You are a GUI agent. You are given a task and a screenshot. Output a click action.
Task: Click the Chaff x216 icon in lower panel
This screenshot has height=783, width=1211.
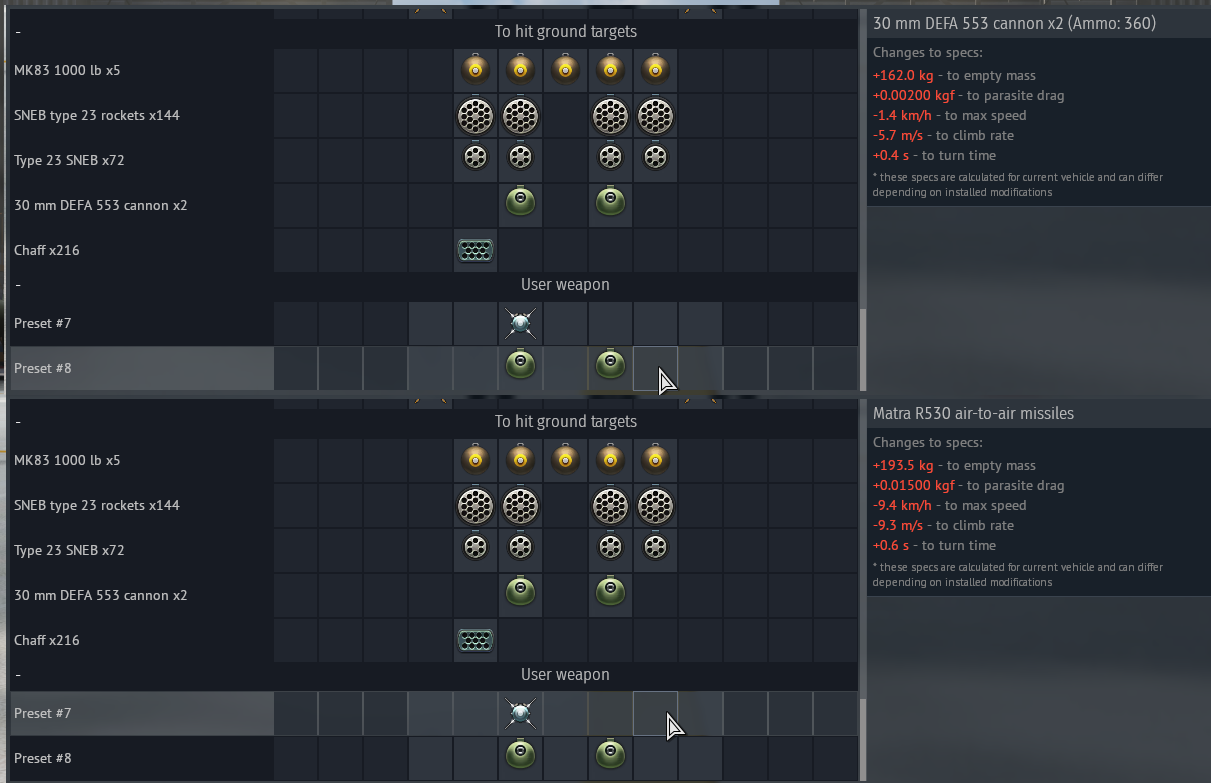click(475, 640)
